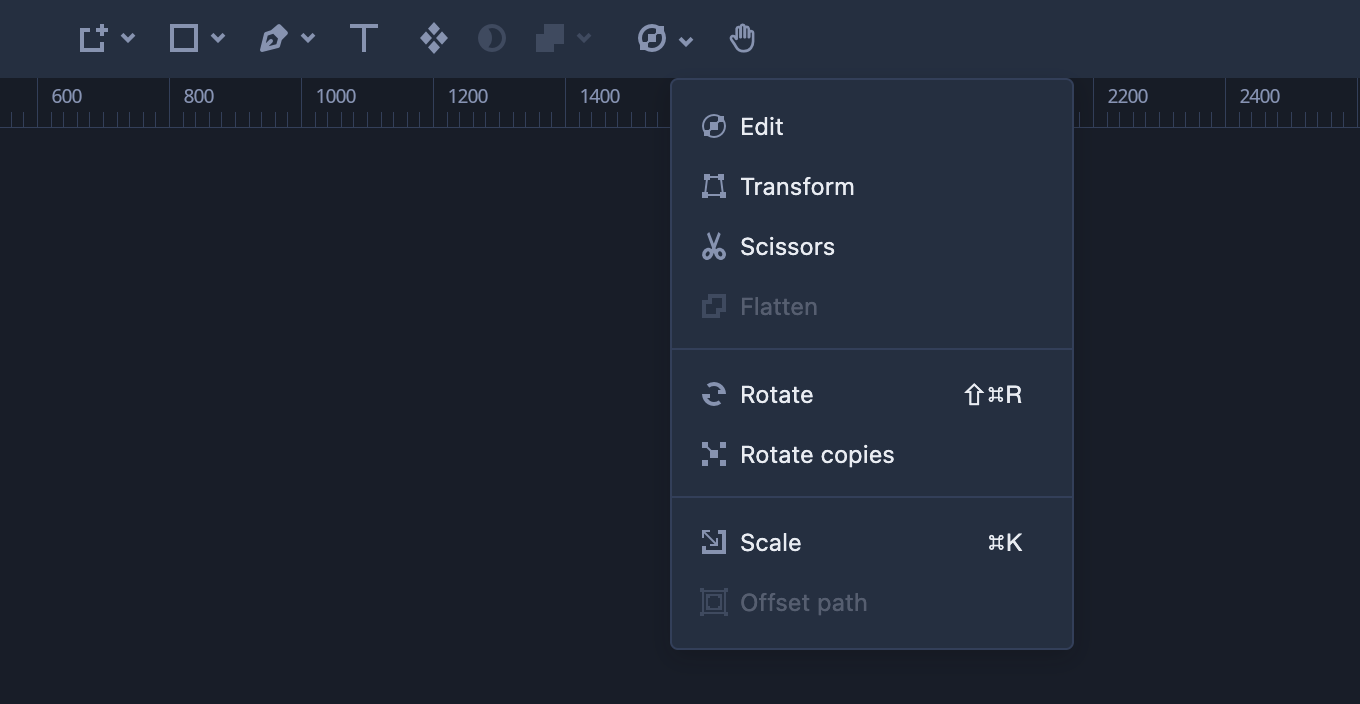Select the Artboard insert tool
The width and height of the screenshot is (1360, 704).
coord(93,39)
